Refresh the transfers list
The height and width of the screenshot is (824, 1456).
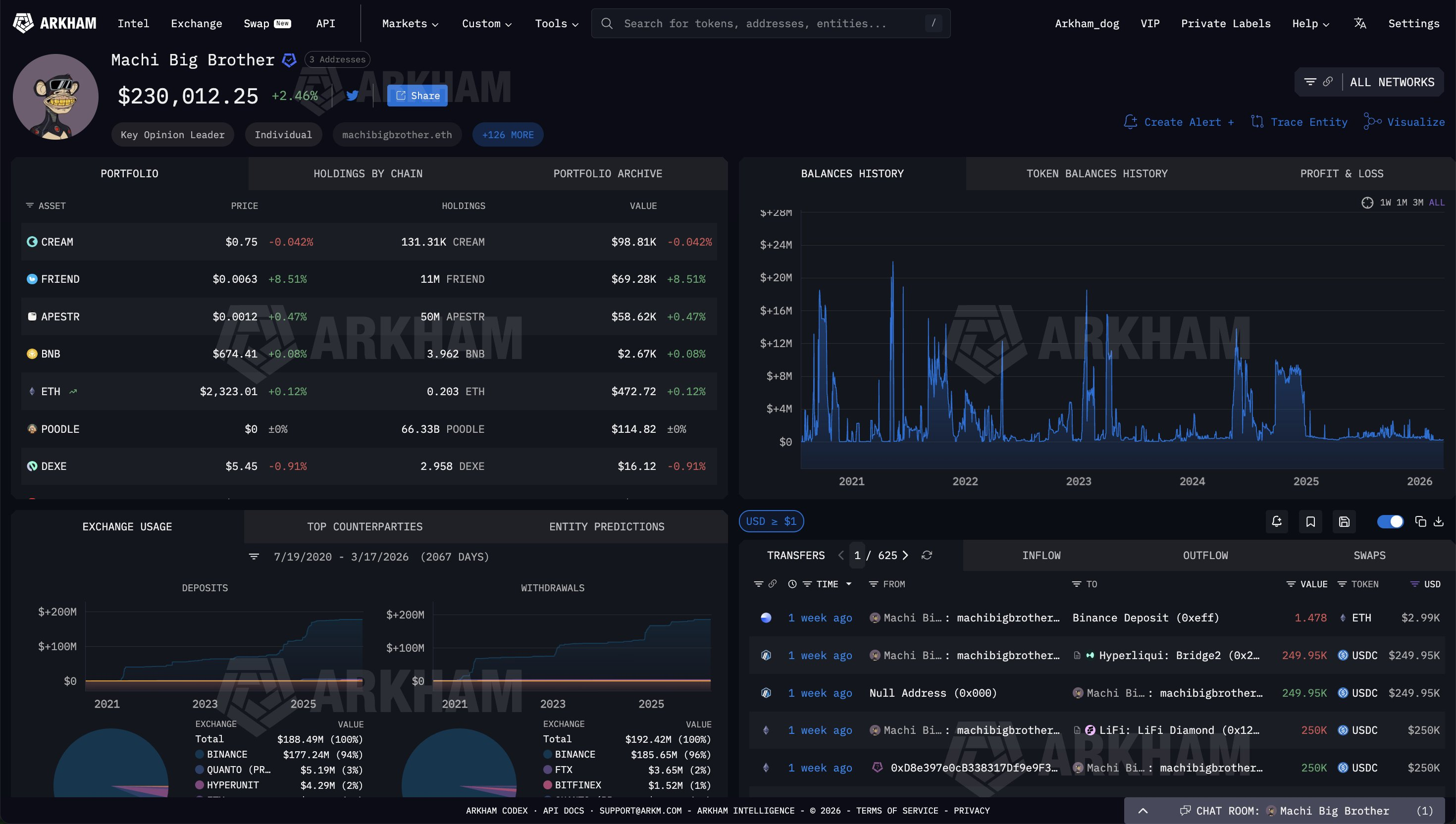click(926, 555)
